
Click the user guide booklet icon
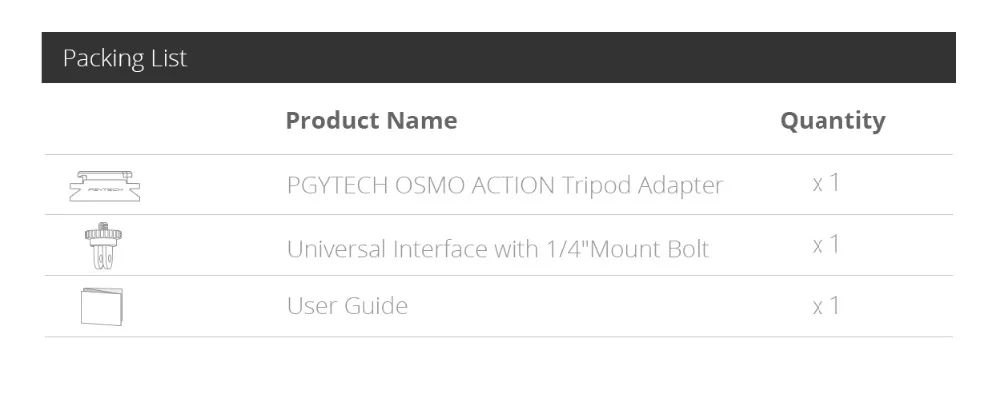tap(103, 306)
